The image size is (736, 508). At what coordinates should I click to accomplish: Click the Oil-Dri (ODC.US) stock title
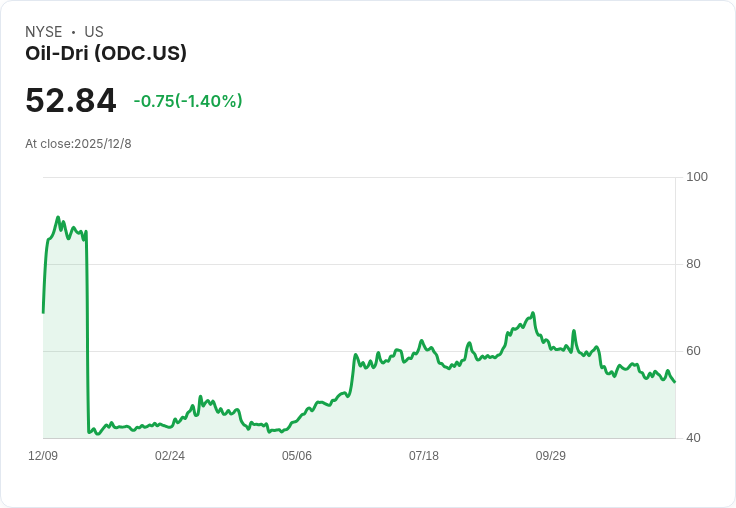(106, 54)
